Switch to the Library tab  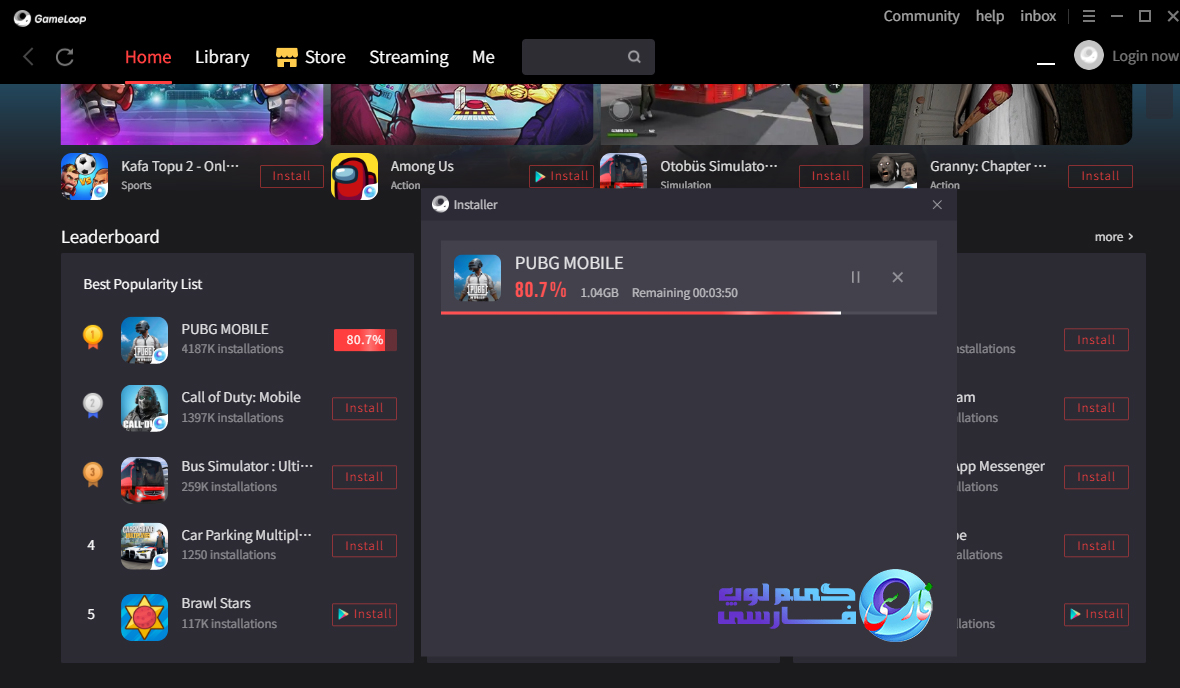pos(222,57)
